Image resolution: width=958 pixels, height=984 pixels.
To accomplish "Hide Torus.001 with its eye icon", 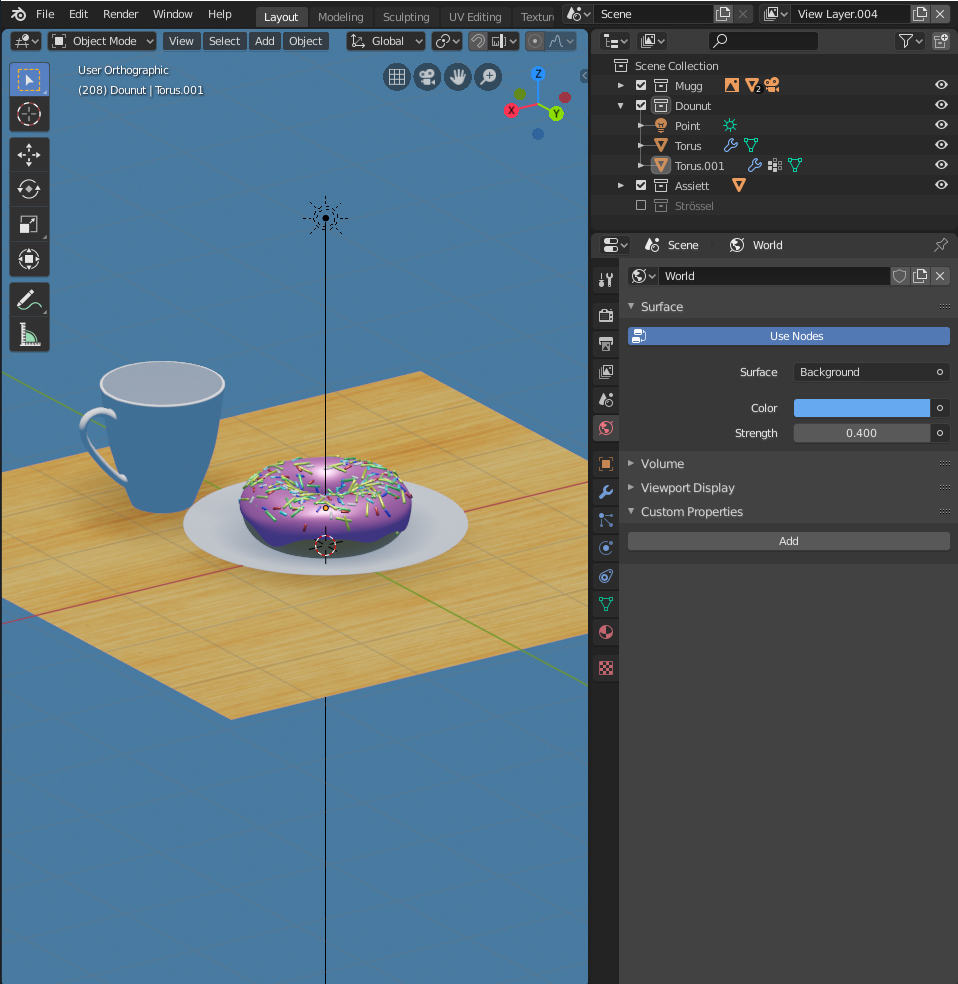I will (x=940, y=166).
